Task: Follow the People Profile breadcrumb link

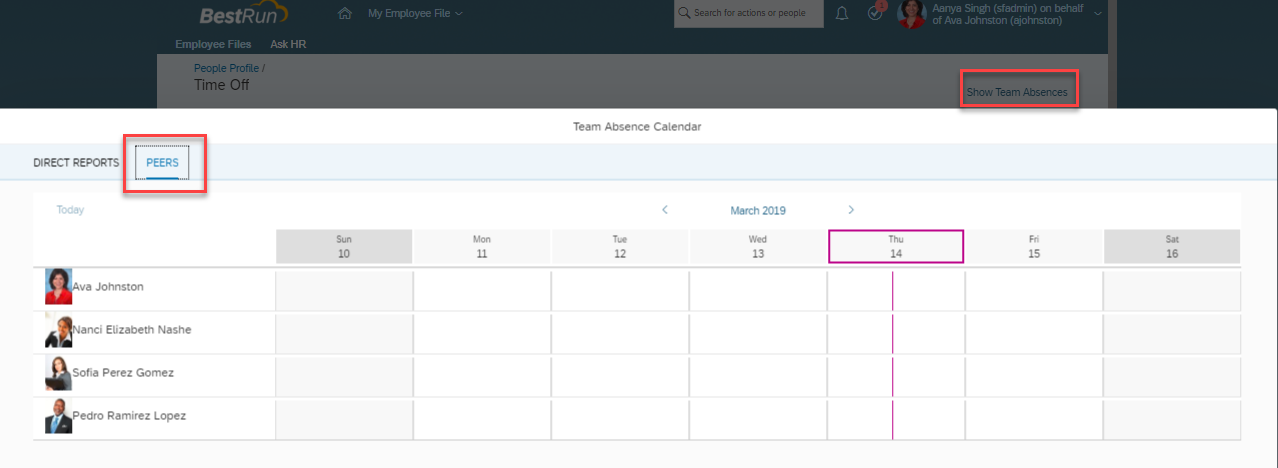Action: click(x=226, y=68)
